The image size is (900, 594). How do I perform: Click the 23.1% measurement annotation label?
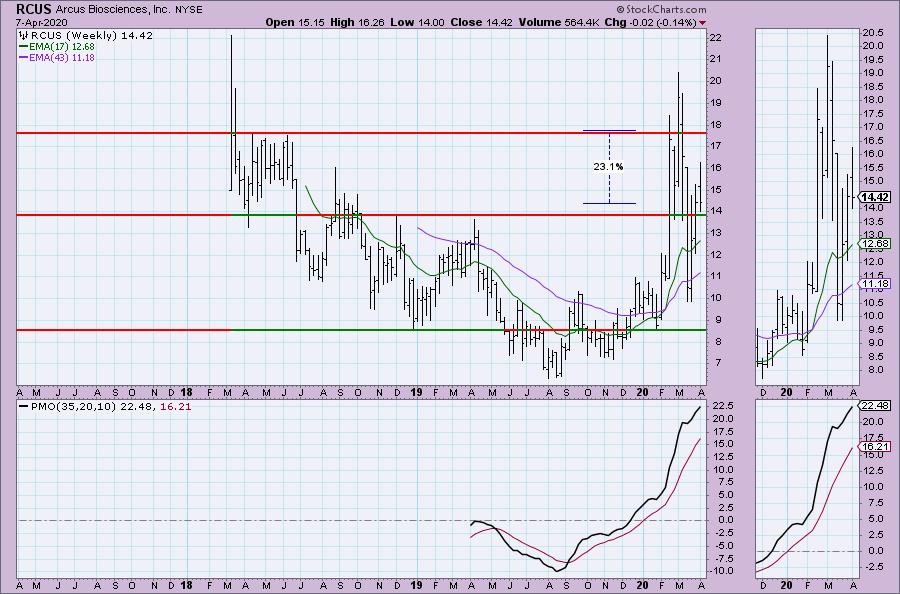click(x=608, y=166)
